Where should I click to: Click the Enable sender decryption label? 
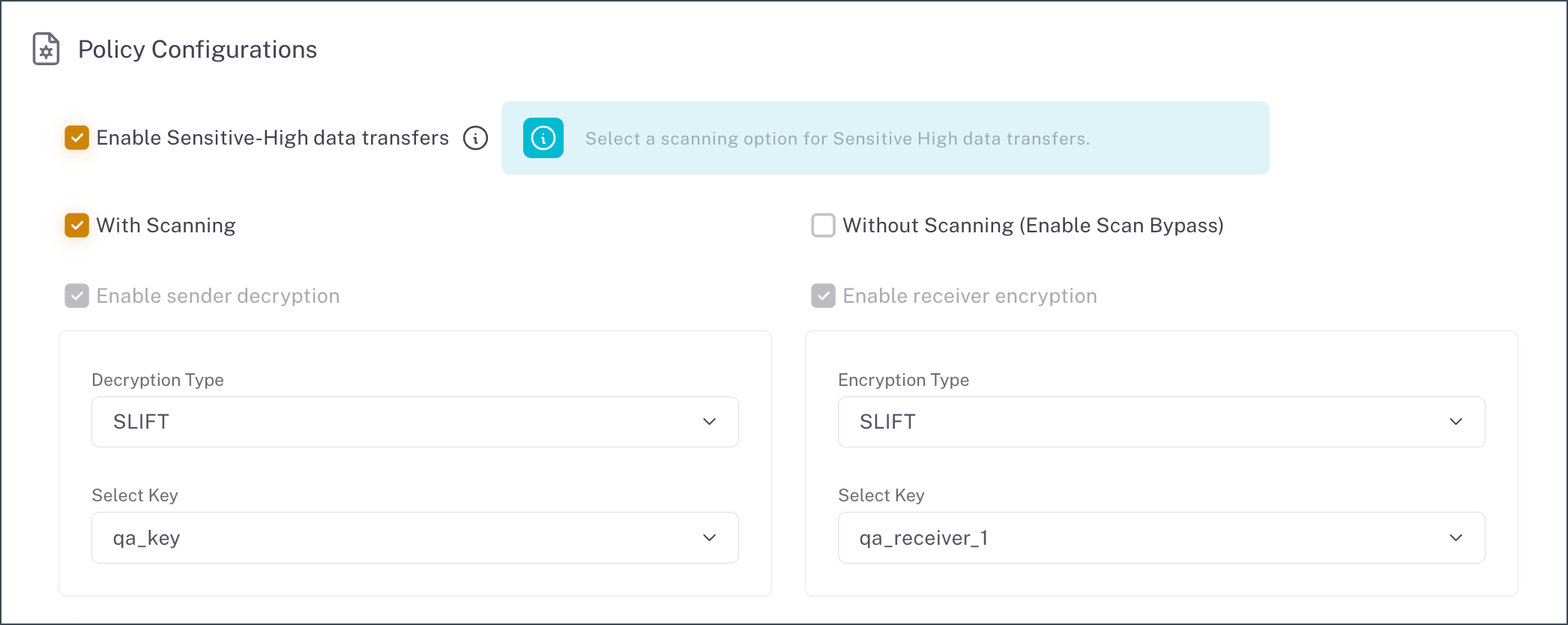(x=218, y=296)
